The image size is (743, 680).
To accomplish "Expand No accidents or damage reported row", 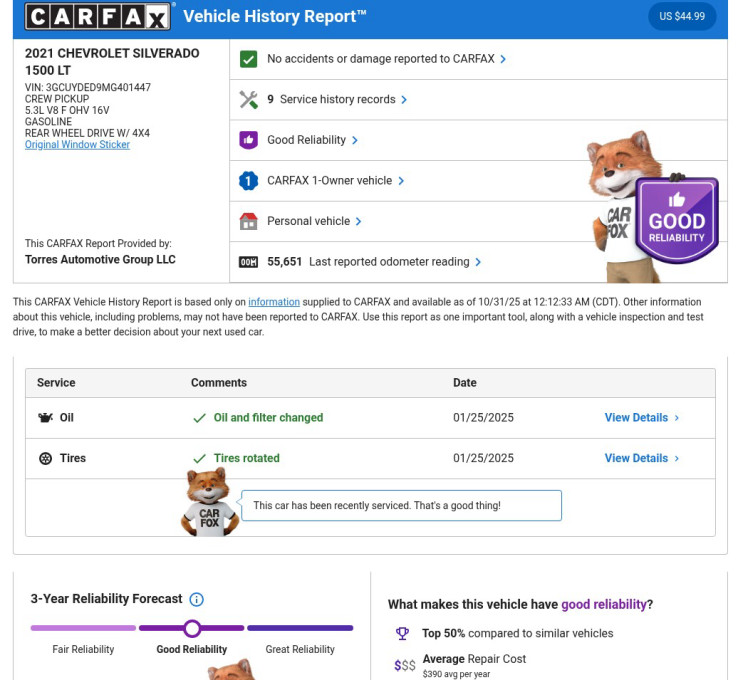I will tap(386, 59).
